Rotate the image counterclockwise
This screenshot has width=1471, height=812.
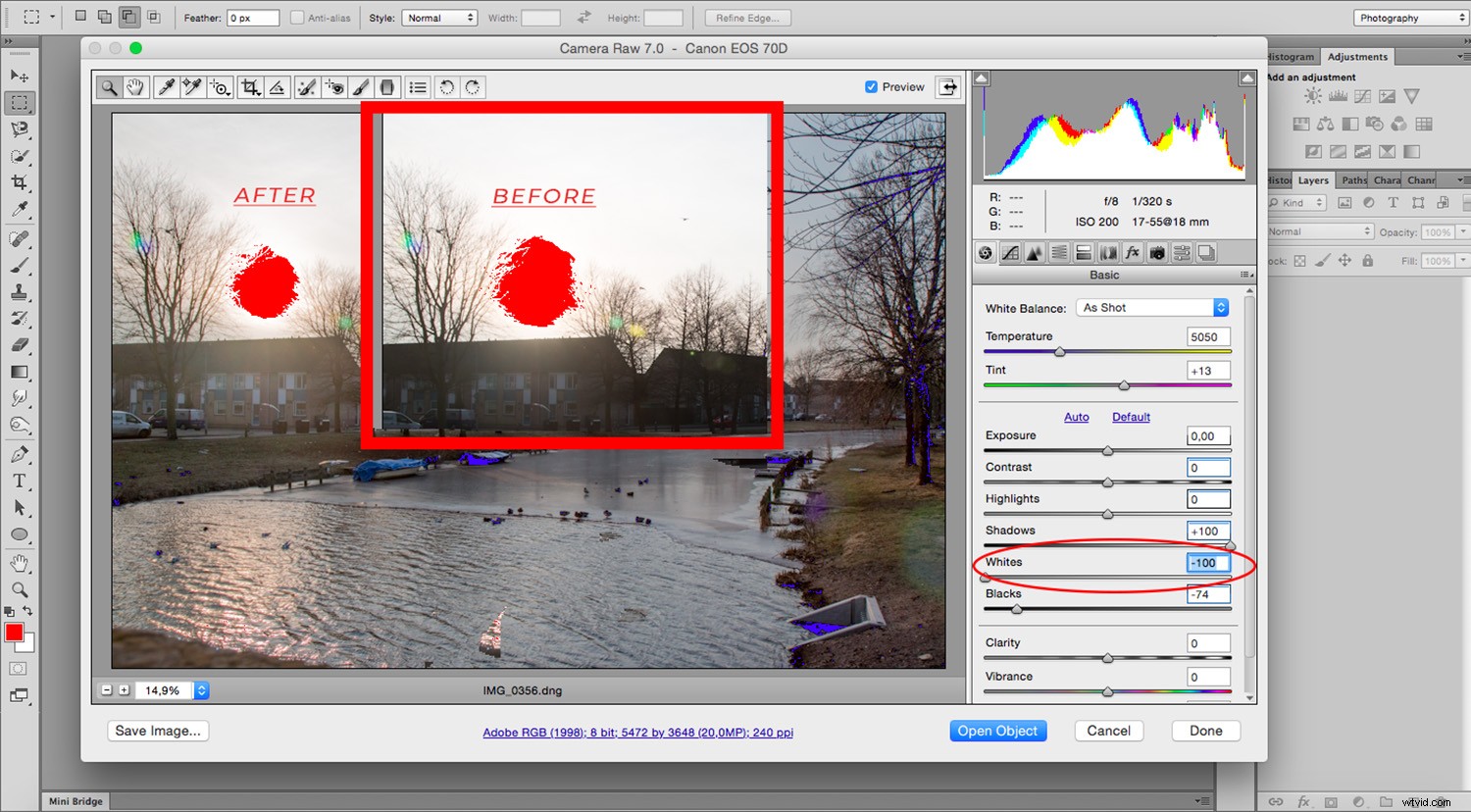(446, 86)
